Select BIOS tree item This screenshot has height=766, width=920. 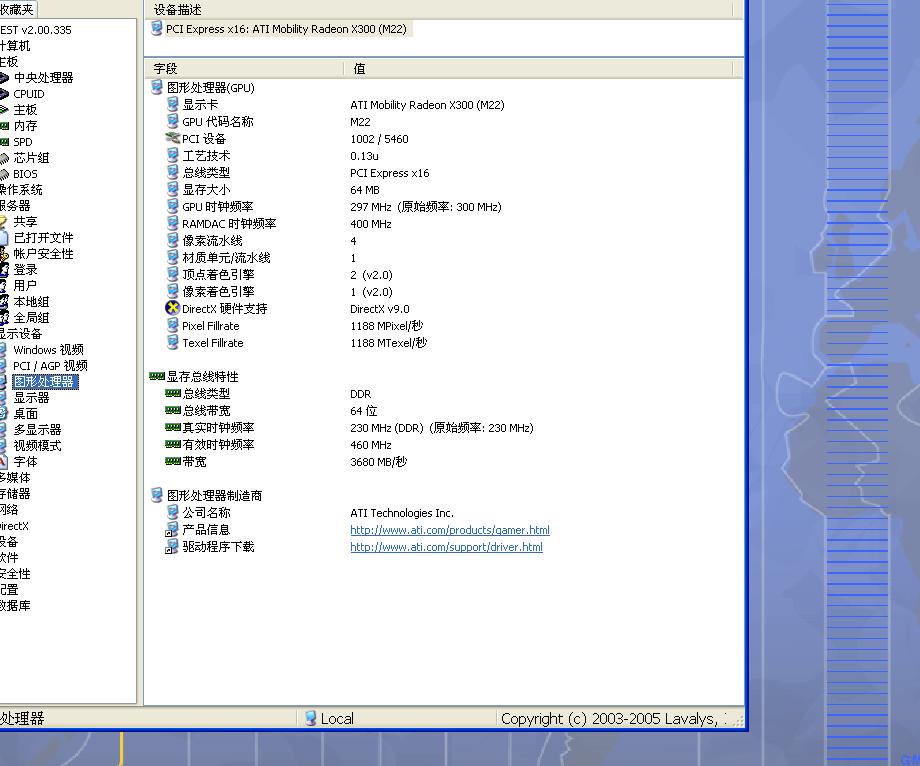(x=25, y=174)
